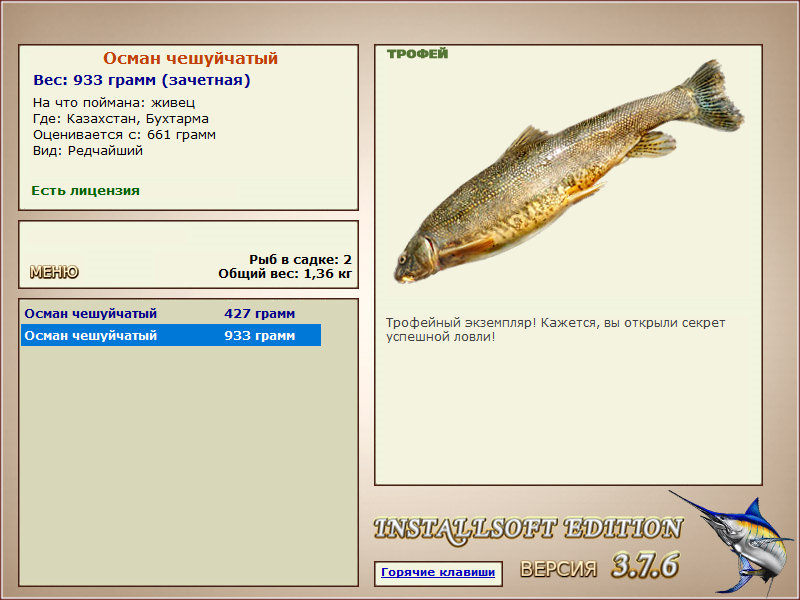Open the Горячие клавиши link
Image resolution: width=800 pixels, height=600 pixels.
click(x=438, y=572)
